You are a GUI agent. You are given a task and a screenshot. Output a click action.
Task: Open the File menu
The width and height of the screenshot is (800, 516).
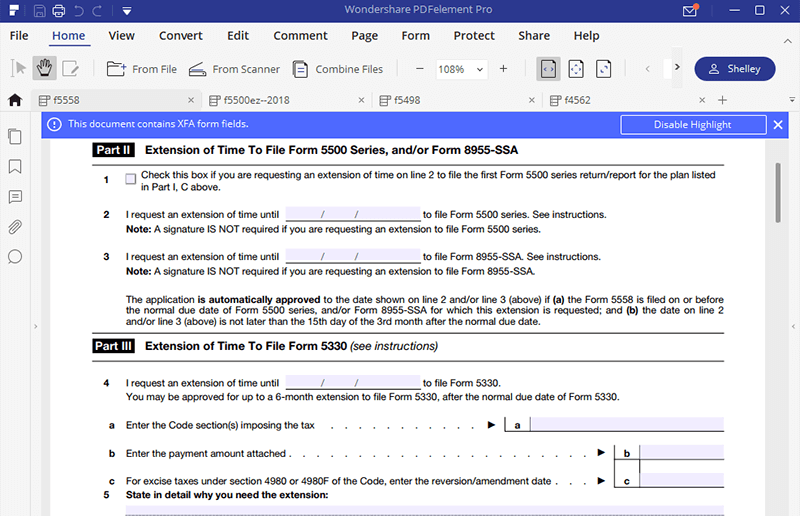[19, 36]
